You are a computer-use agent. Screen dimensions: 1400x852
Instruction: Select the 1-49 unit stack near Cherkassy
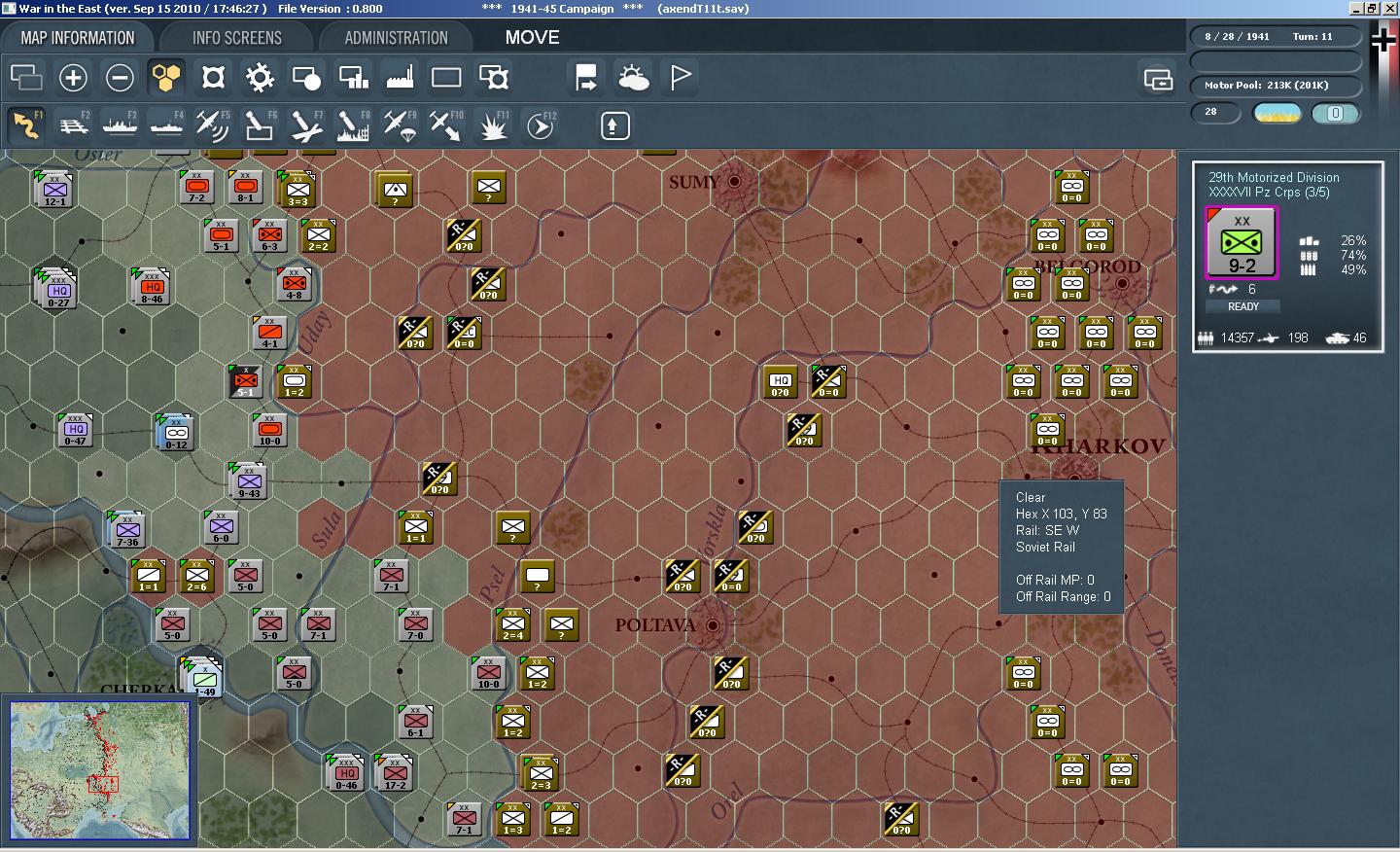(204, 677)
